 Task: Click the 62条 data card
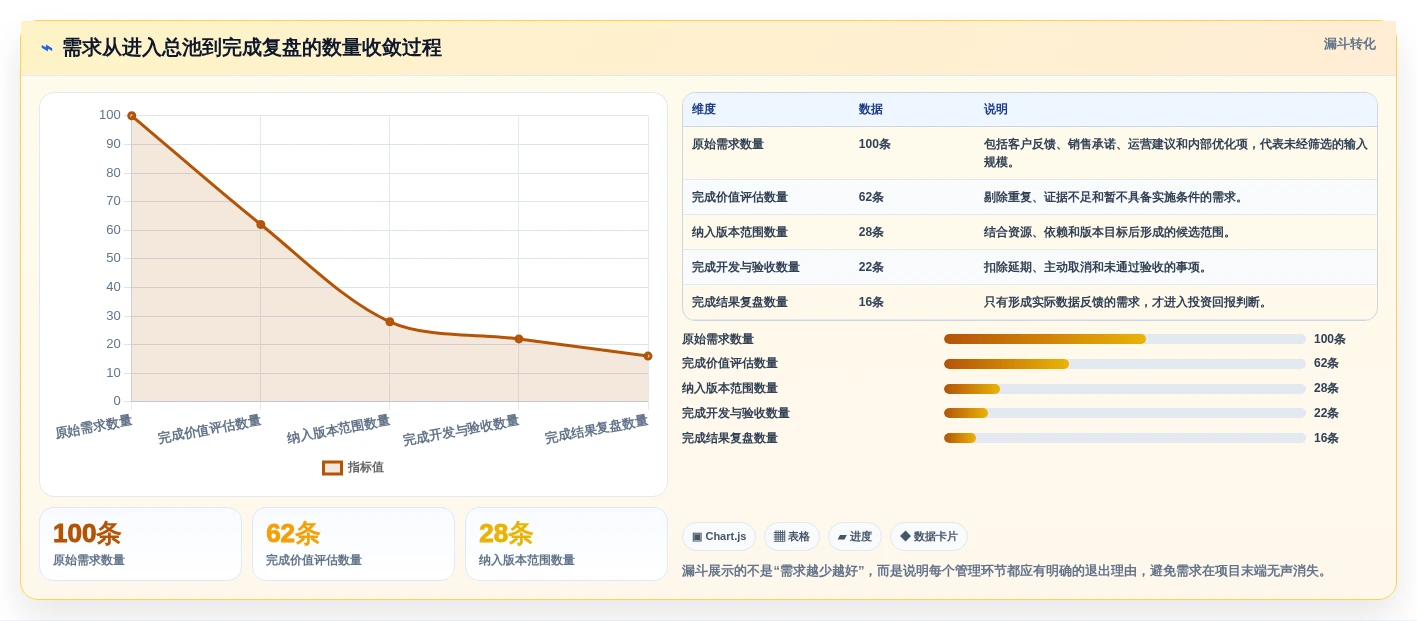pyautogui.click(x=353, y=544)
